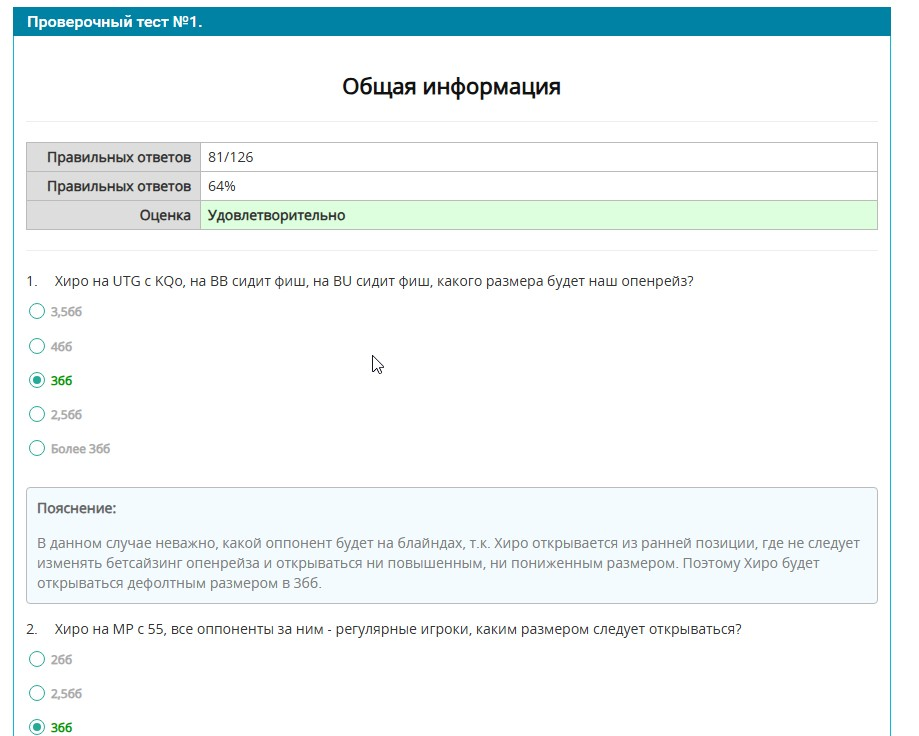Select the Более 3бб option
The image size is (919, 736).
[37, 448]
